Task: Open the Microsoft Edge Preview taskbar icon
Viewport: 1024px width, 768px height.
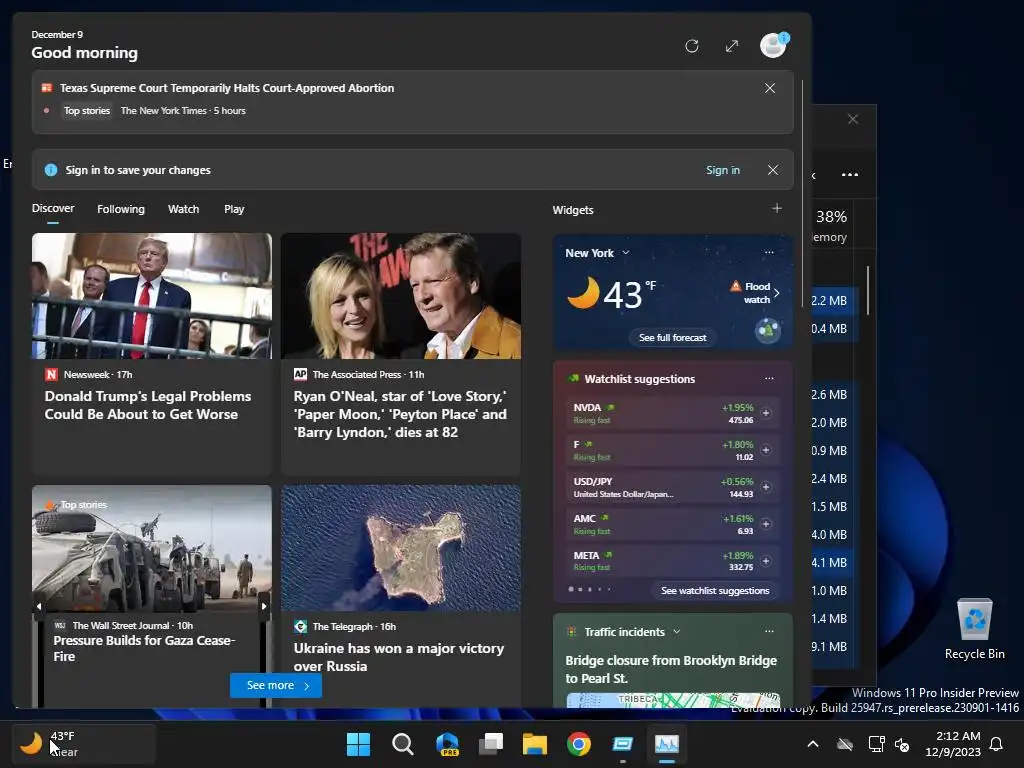Action: [x=447, y=744]
